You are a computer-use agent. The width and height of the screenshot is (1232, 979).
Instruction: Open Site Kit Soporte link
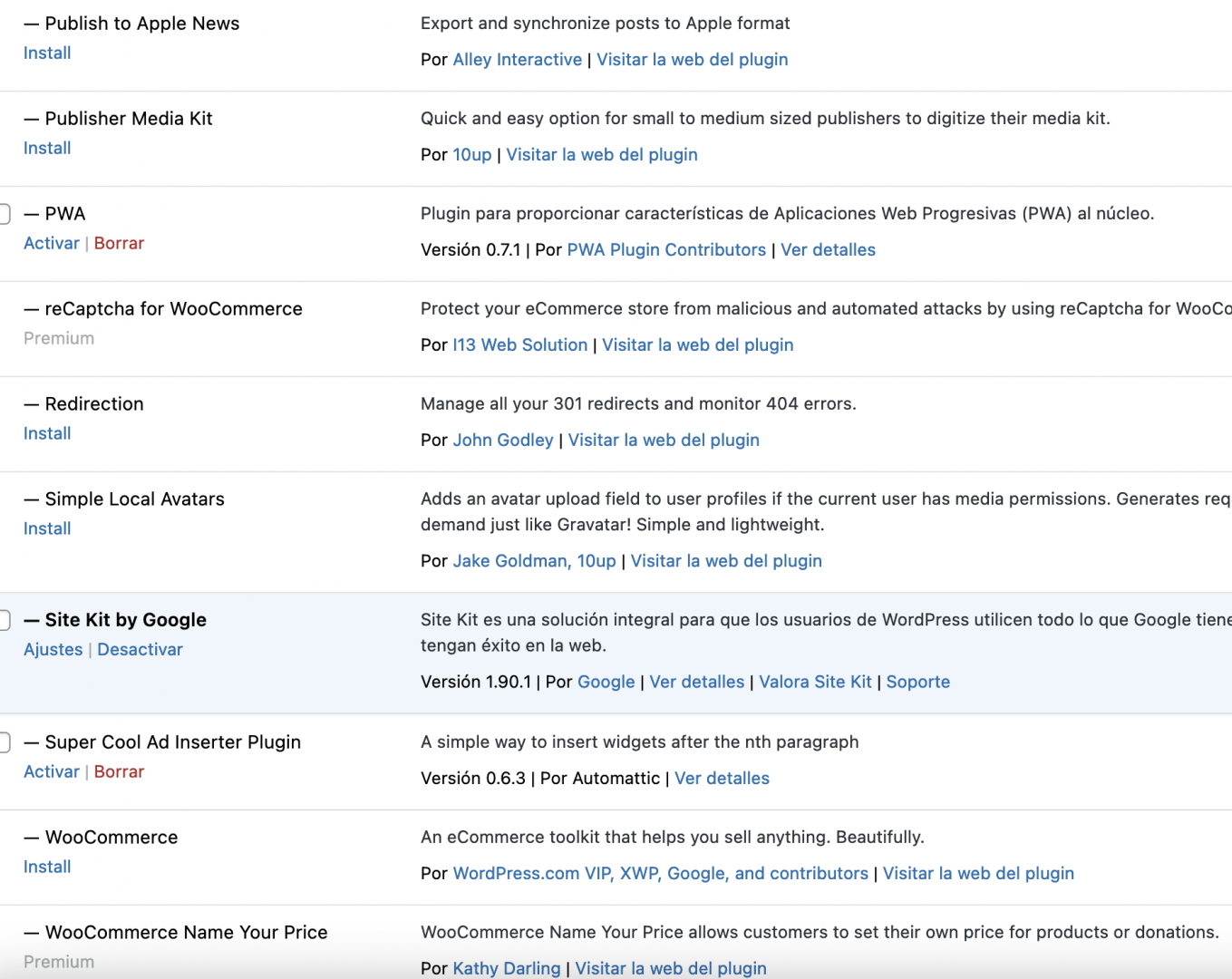tap(918, 682)
